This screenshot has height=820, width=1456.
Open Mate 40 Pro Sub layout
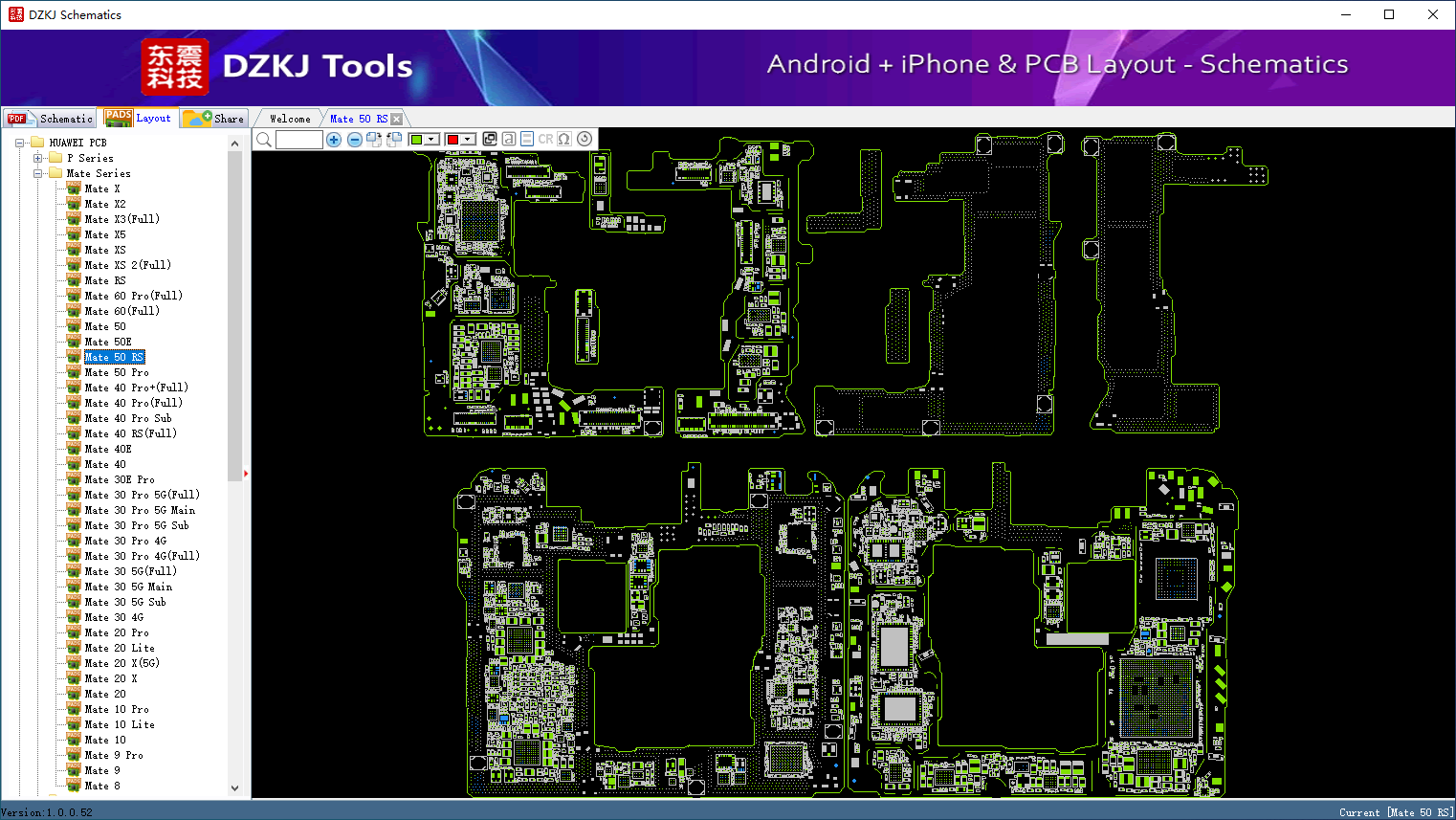coord(128,418)
